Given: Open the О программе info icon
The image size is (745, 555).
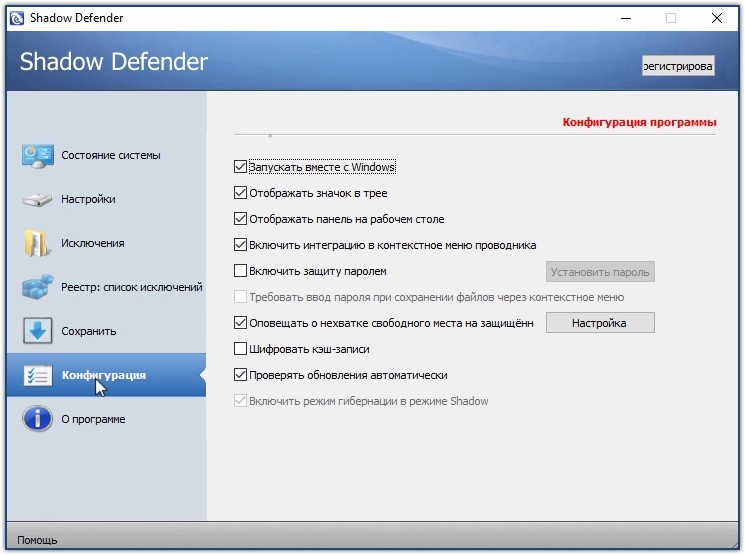Looking at the screenshot, I should [37, 419].
